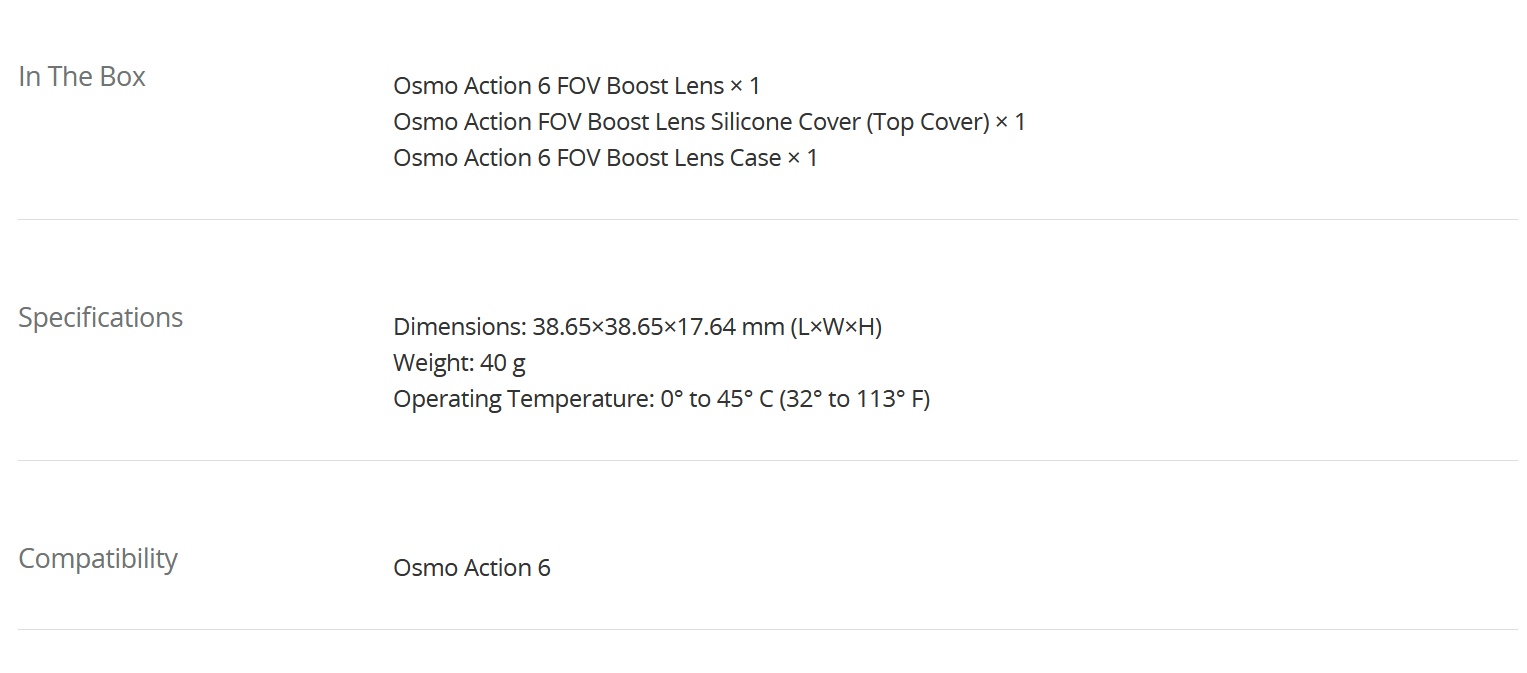This screenshot has height=673, width=1527.
Task: Click the "Osmo Action 6" compatibility entry
Action: pyautogui.click(x=472, y=568)
